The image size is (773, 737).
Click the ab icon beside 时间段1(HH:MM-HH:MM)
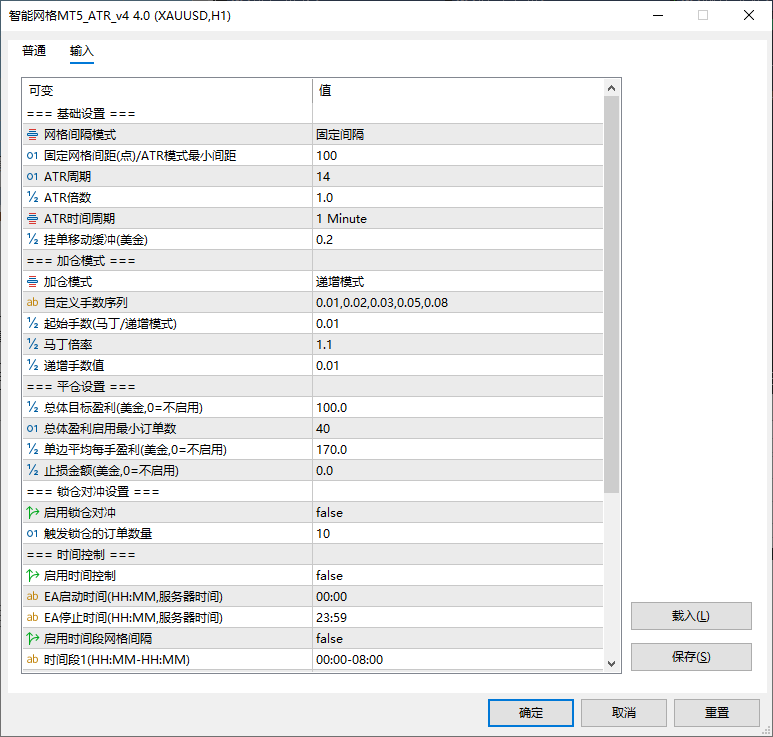click(33, 660)
